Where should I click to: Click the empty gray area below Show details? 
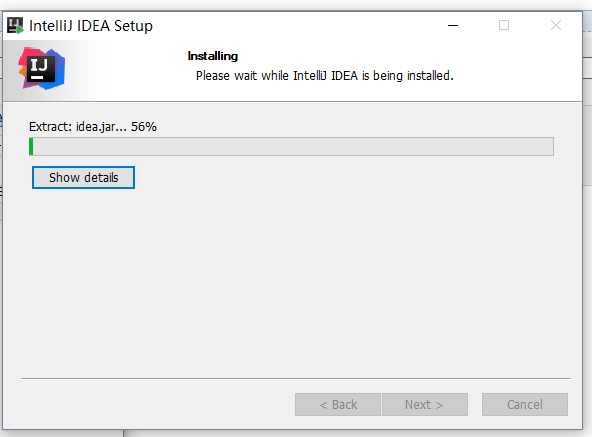(x=293, y=283)
